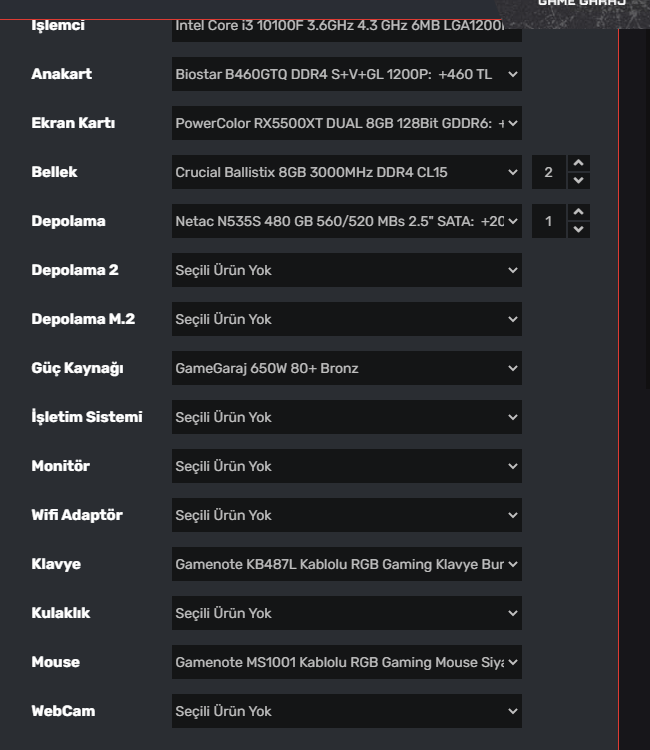Open the Wifi Adaptör dropdown
The height and width of the screenshot is (750, 650).
click(x=346, y=515)
